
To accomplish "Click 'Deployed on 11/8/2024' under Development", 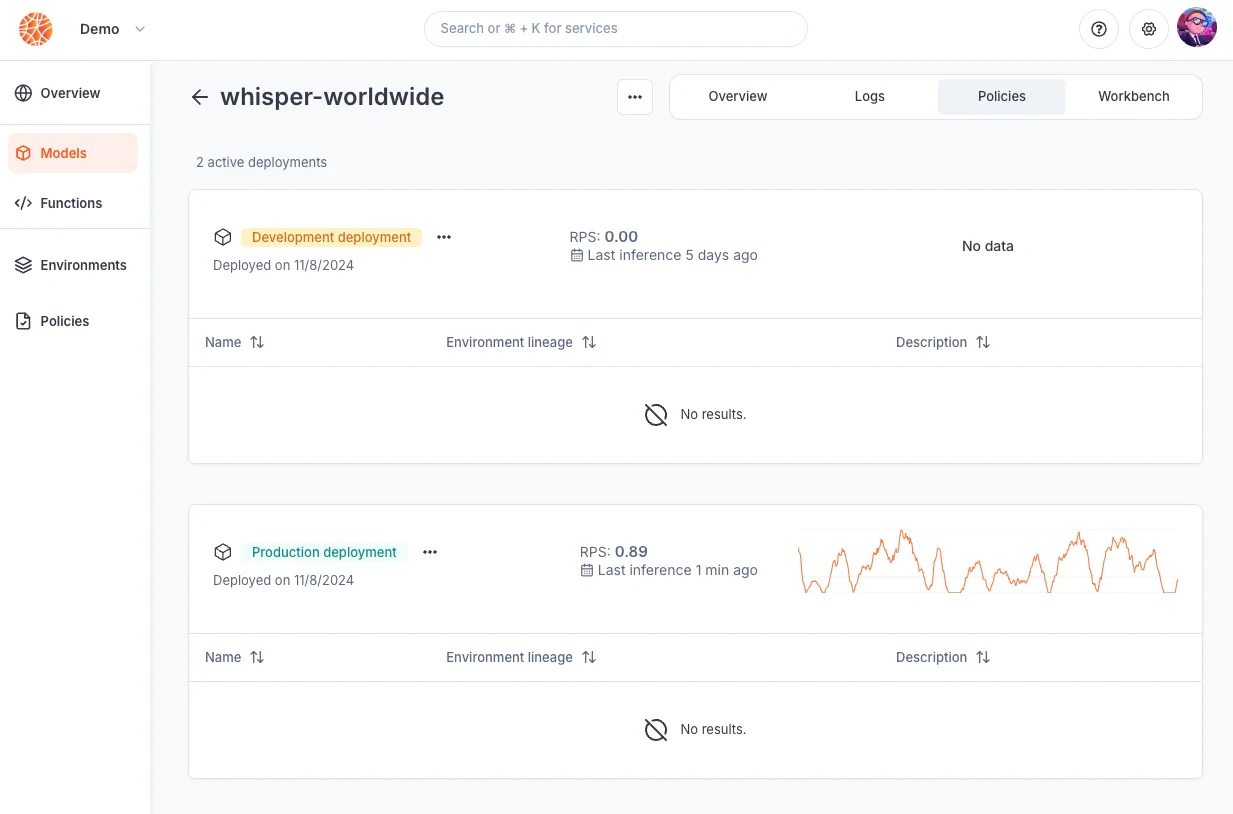I will 283,265.
